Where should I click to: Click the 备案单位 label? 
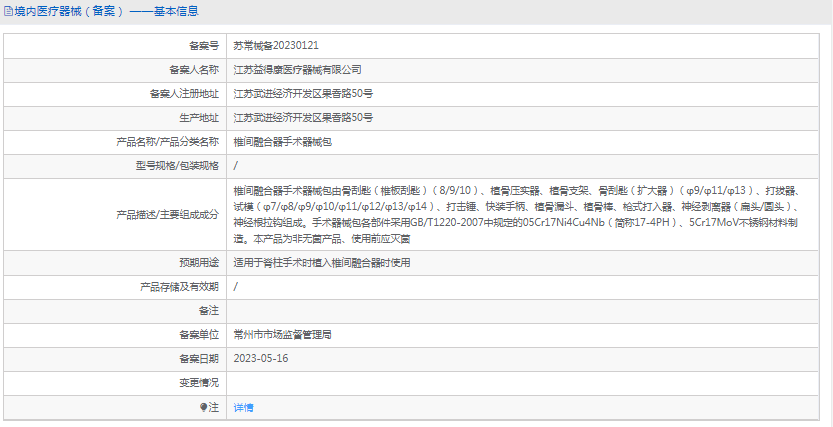199,335
